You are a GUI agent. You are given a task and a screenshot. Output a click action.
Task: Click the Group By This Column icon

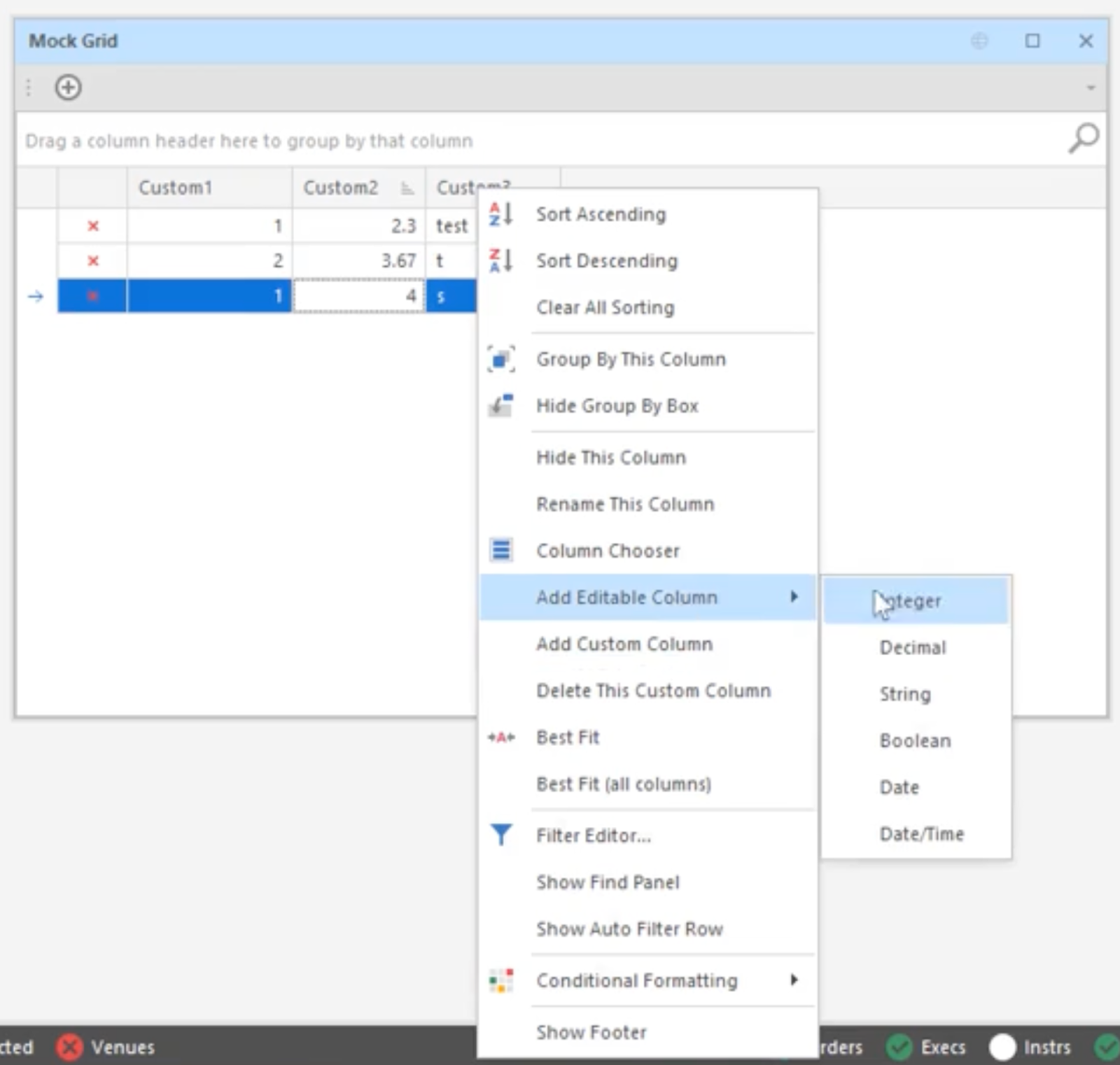click(x=500, y=360)
